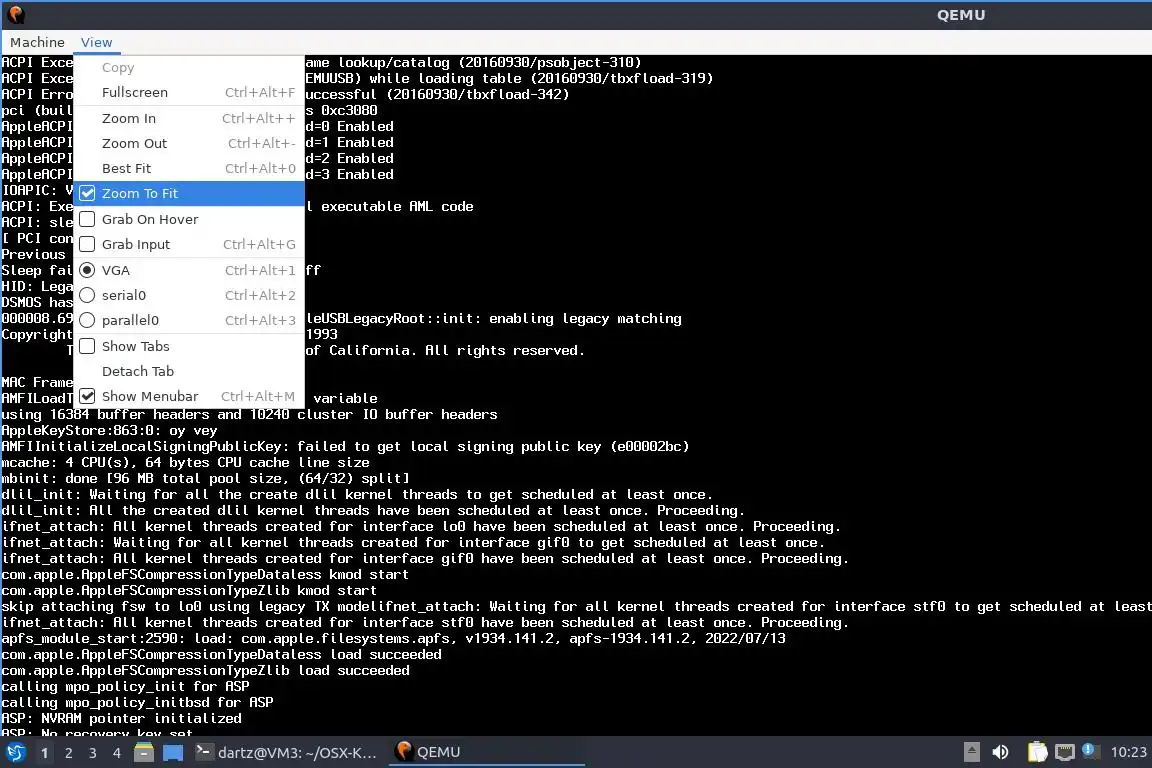Switch to workspace 2

point(68,753)
